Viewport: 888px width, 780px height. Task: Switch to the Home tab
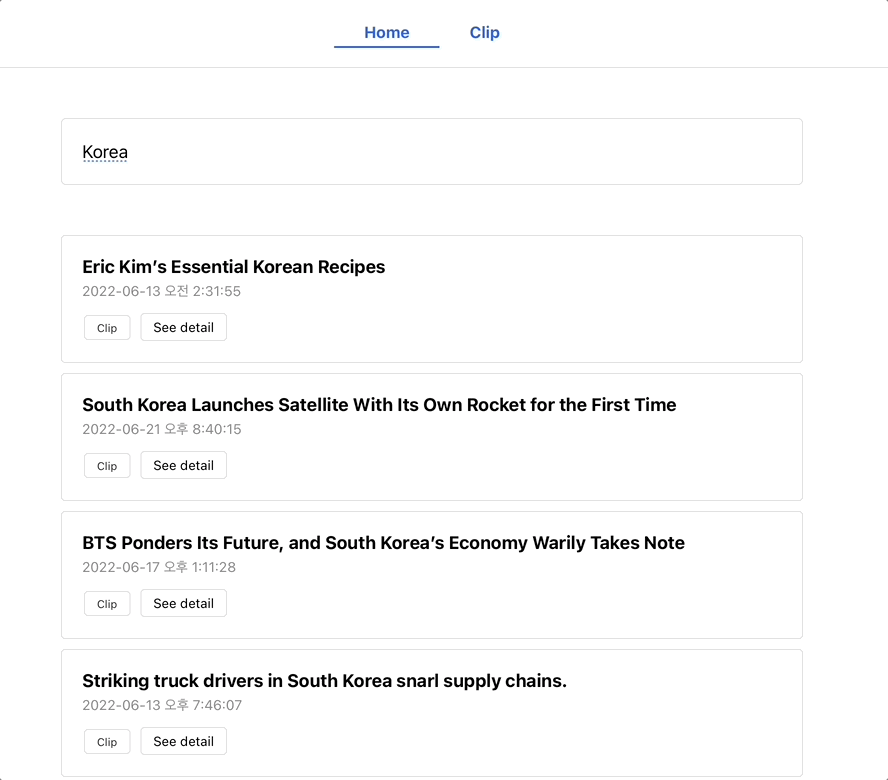(386, 32)
